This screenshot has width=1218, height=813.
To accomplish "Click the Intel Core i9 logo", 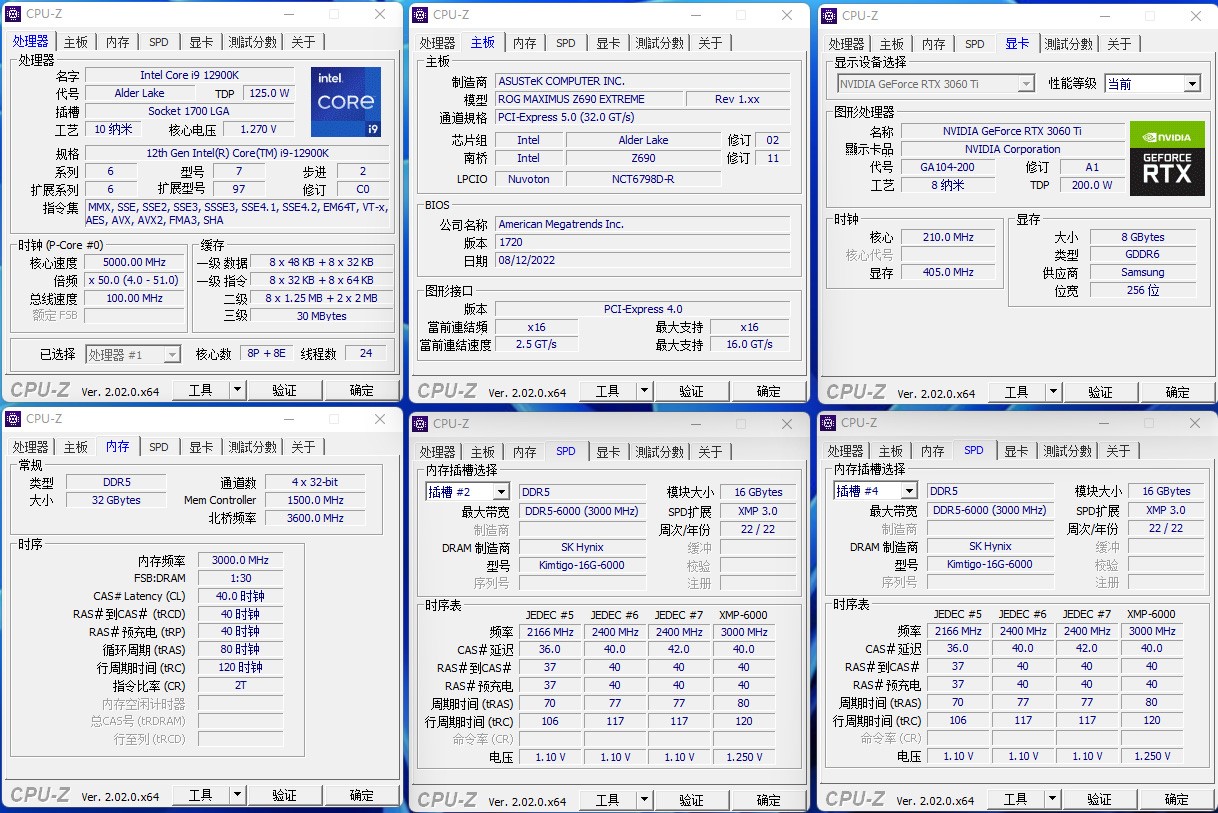I will point(345,102).
